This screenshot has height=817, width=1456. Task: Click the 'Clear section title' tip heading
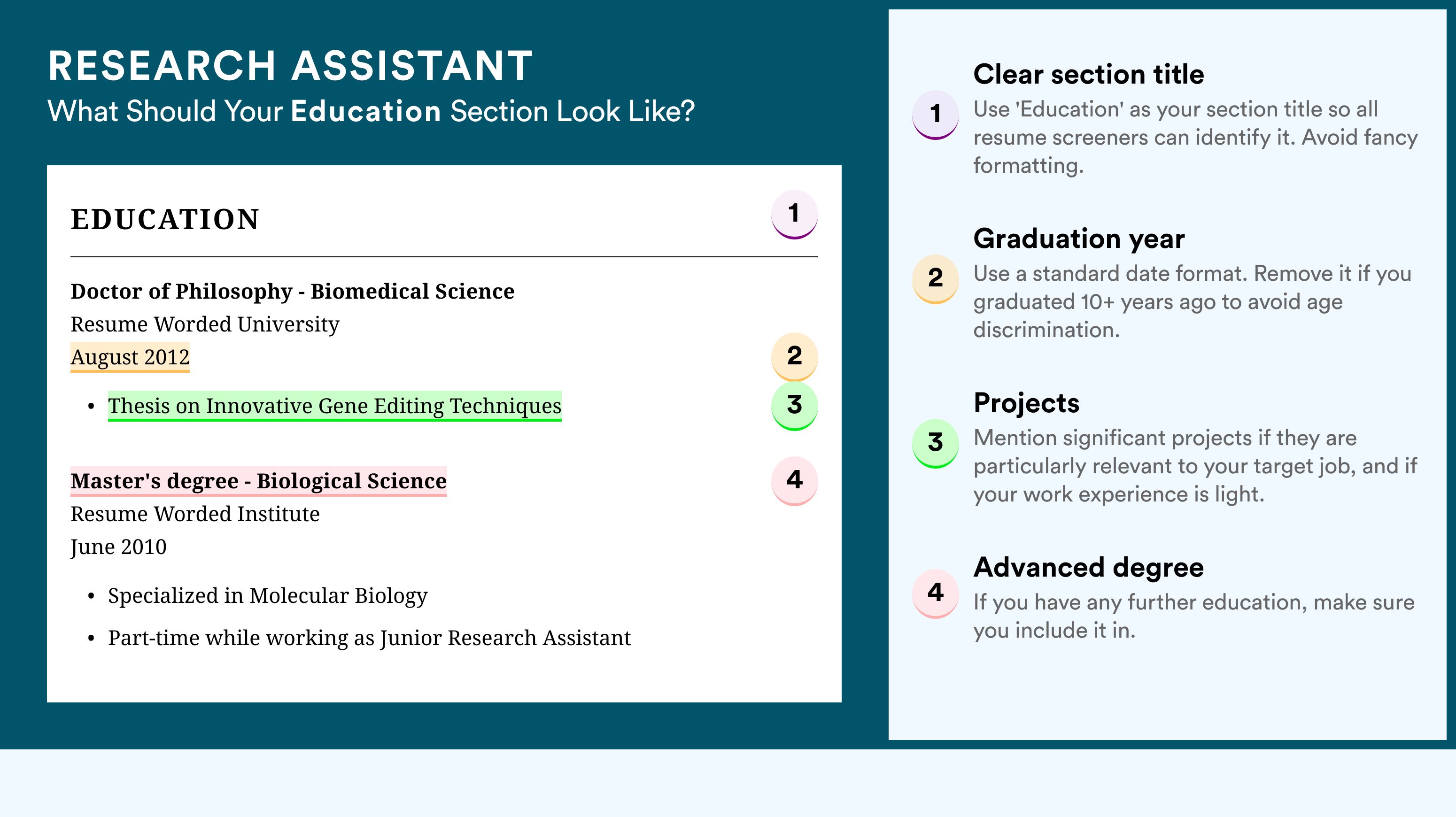pyautogui.click(x=1089, y=75)
